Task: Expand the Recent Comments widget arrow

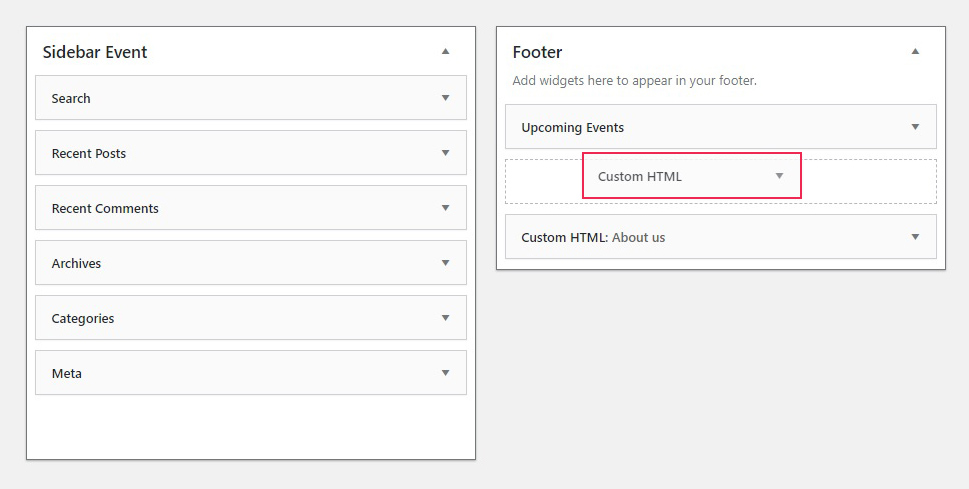Action: pyautogui.click(x=446, y=208)
